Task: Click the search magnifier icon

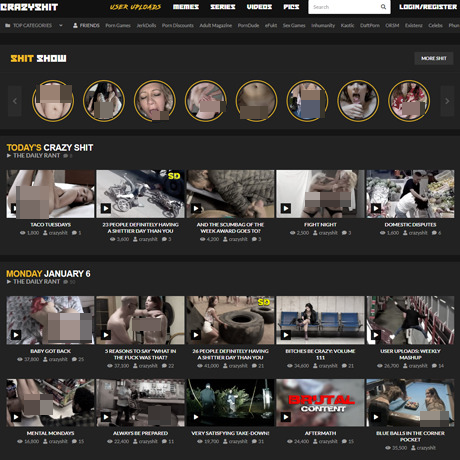Action: [383, 7]
